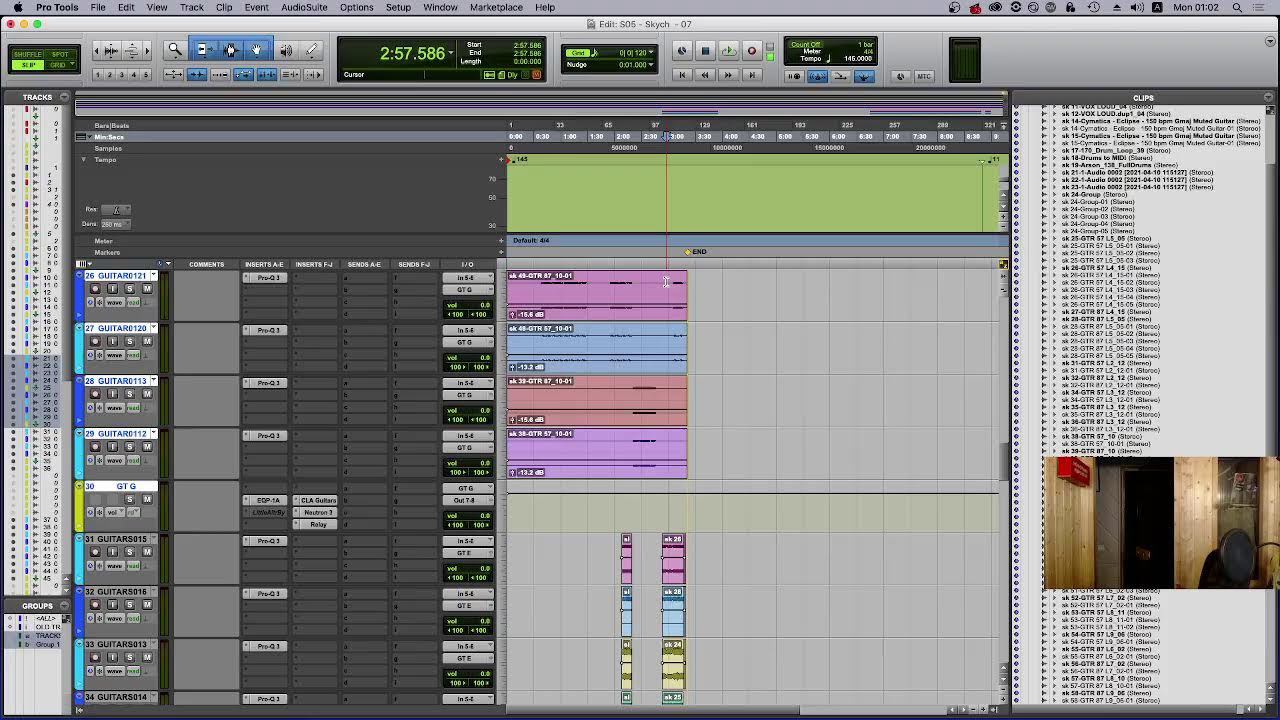Enable Slip edit mode
Image resolution: width=1280 pixels, height=720 pixels.
pos(28,65)
